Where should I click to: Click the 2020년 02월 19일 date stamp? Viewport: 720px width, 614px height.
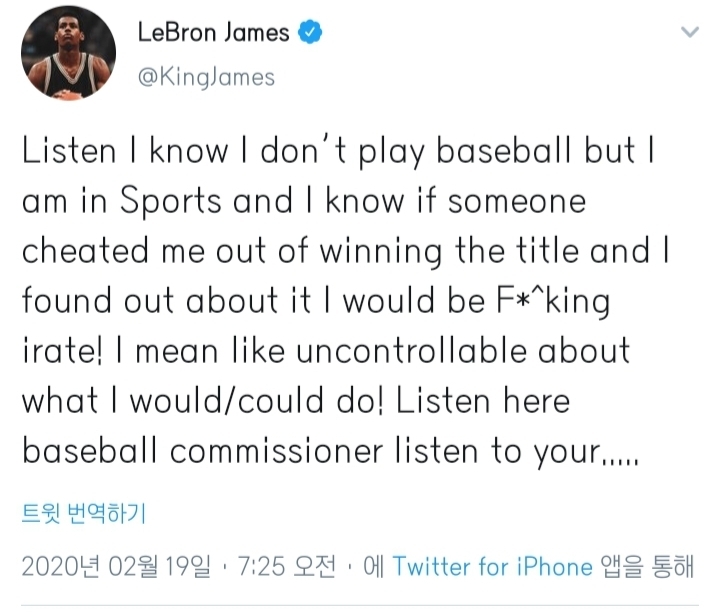[117, 566]
